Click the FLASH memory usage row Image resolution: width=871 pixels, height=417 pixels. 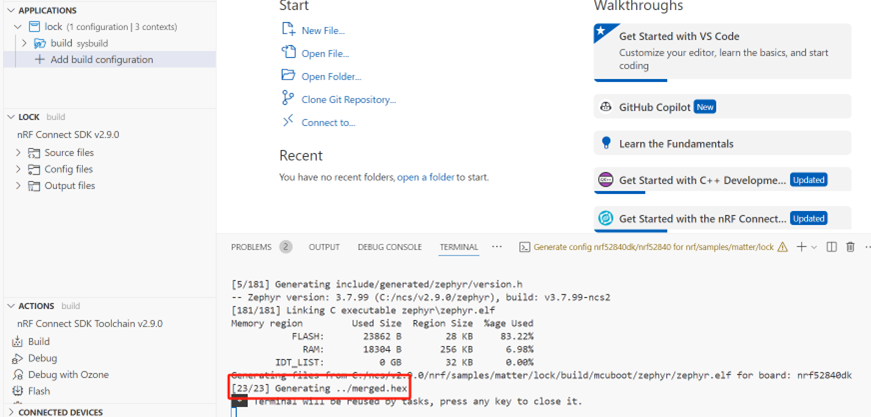pos(412,336)
